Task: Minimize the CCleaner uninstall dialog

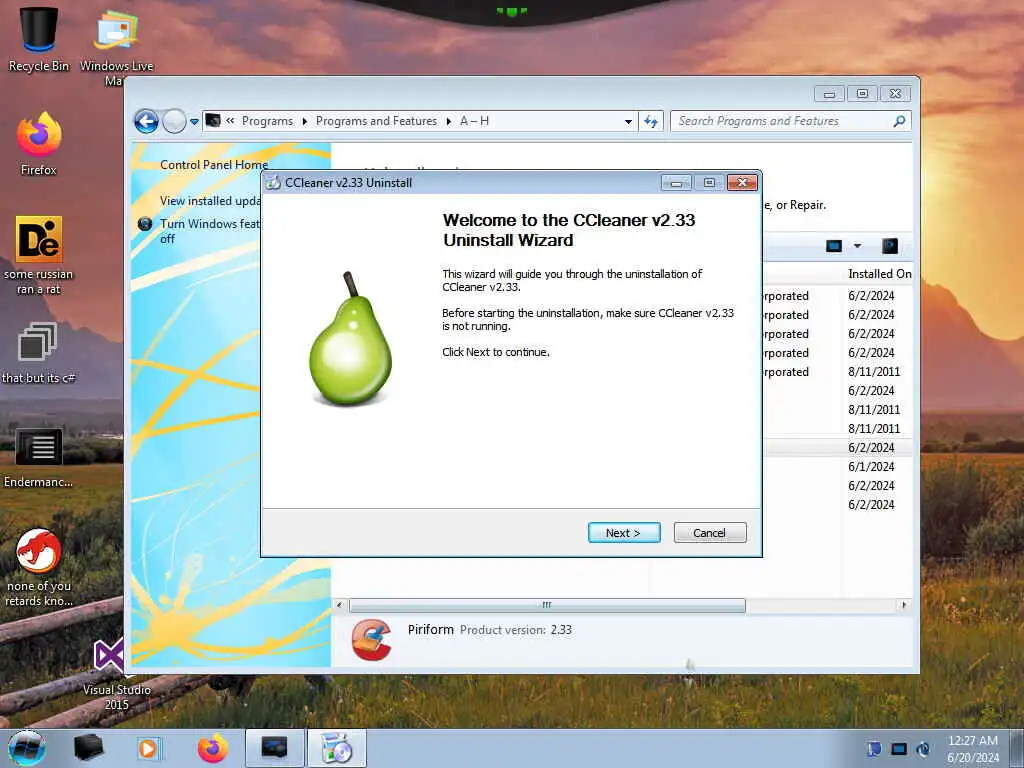Action: click(676, 183)
